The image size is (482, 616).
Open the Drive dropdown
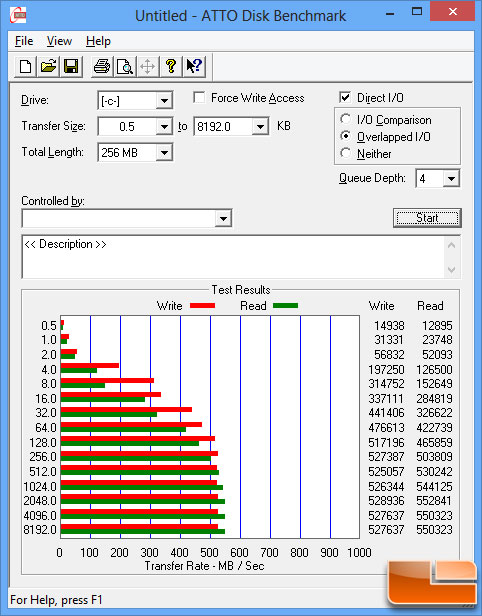[164, 101]
